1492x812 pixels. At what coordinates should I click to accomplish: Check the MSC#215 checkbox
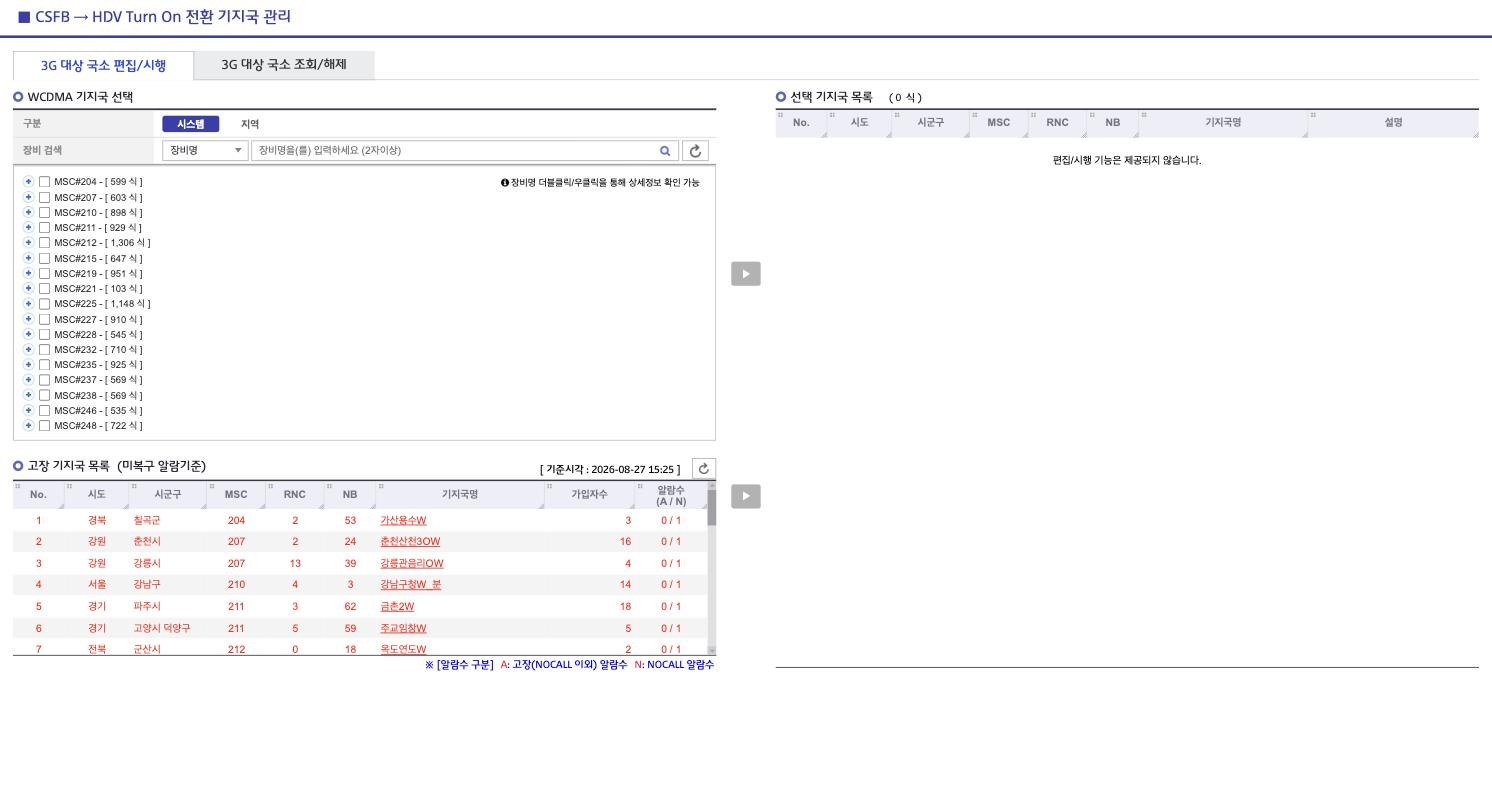coord(44,258)
